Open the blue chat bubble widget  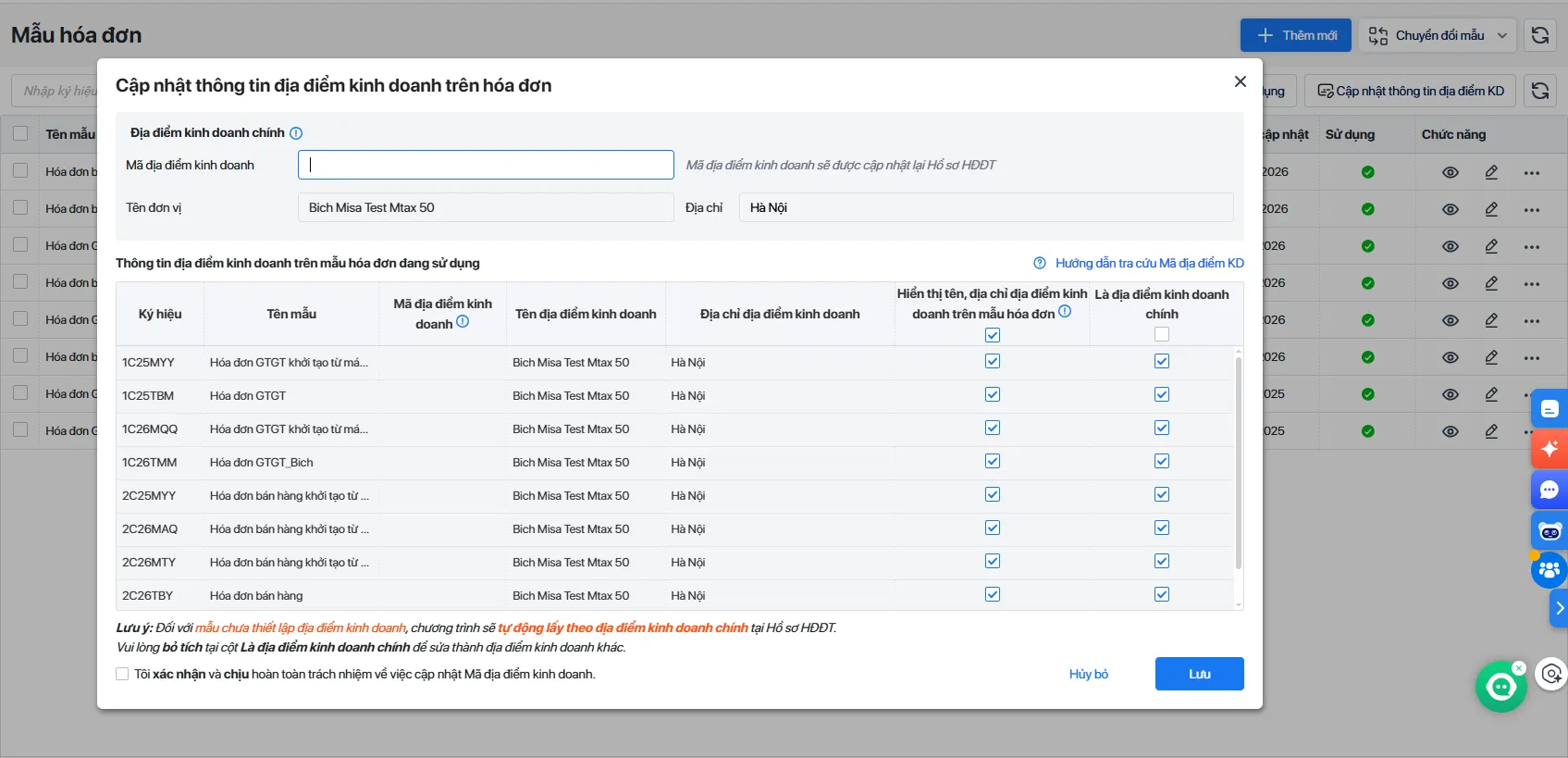(x=1549, y=490)
